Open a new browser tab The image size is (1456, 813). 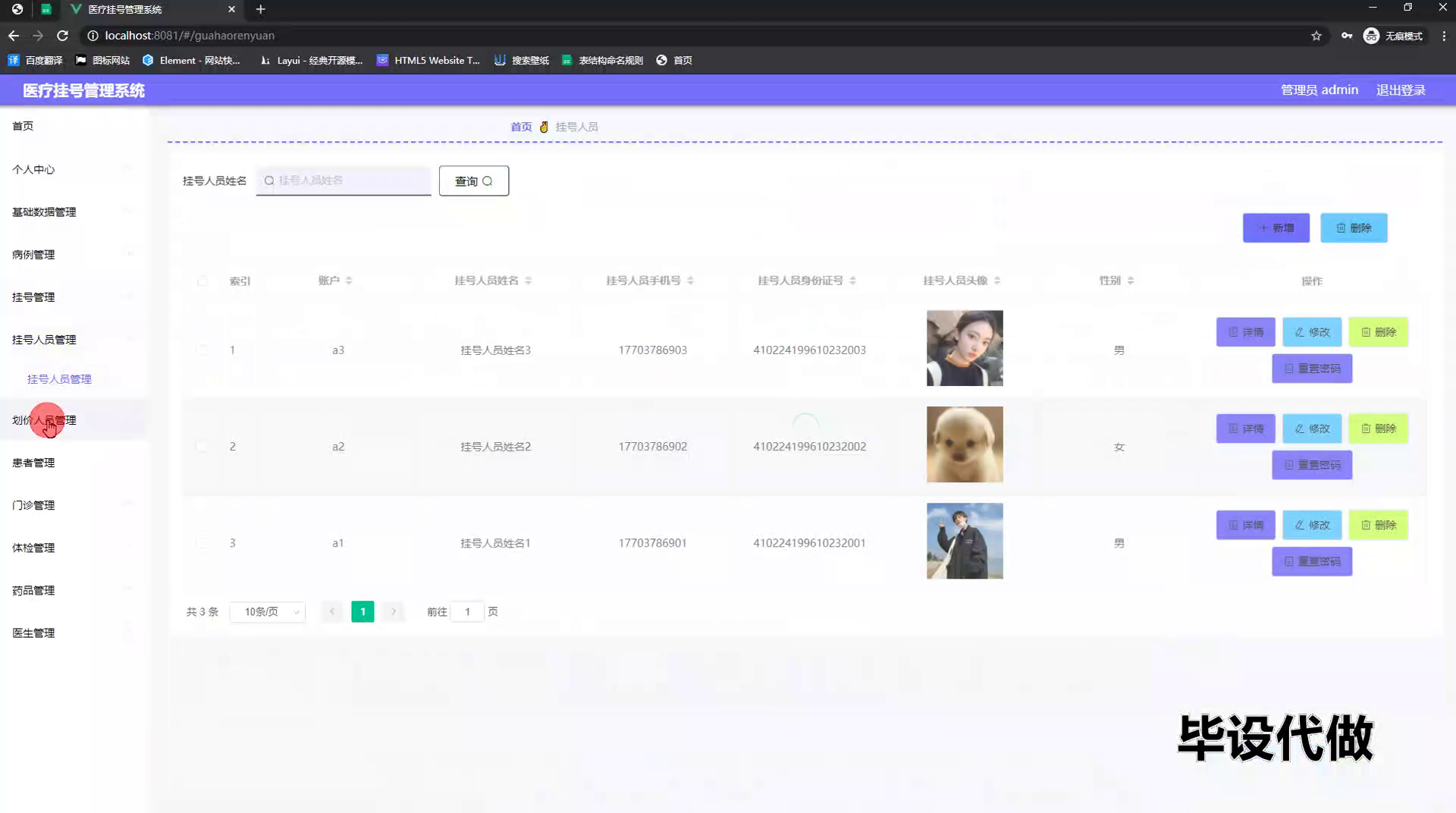click(261, 9)
